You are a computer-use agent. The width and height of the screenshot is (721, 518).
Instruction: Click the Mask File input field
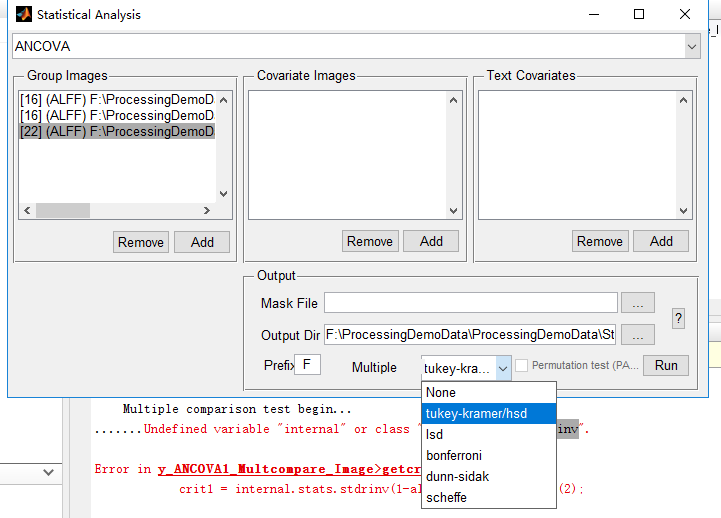[471, 302]
